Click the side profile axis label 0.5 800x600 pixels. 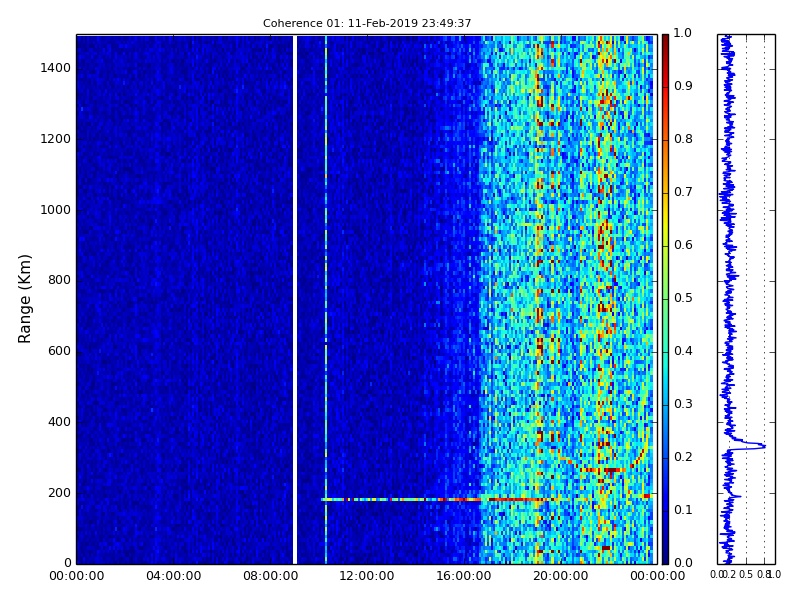(746, 574)
